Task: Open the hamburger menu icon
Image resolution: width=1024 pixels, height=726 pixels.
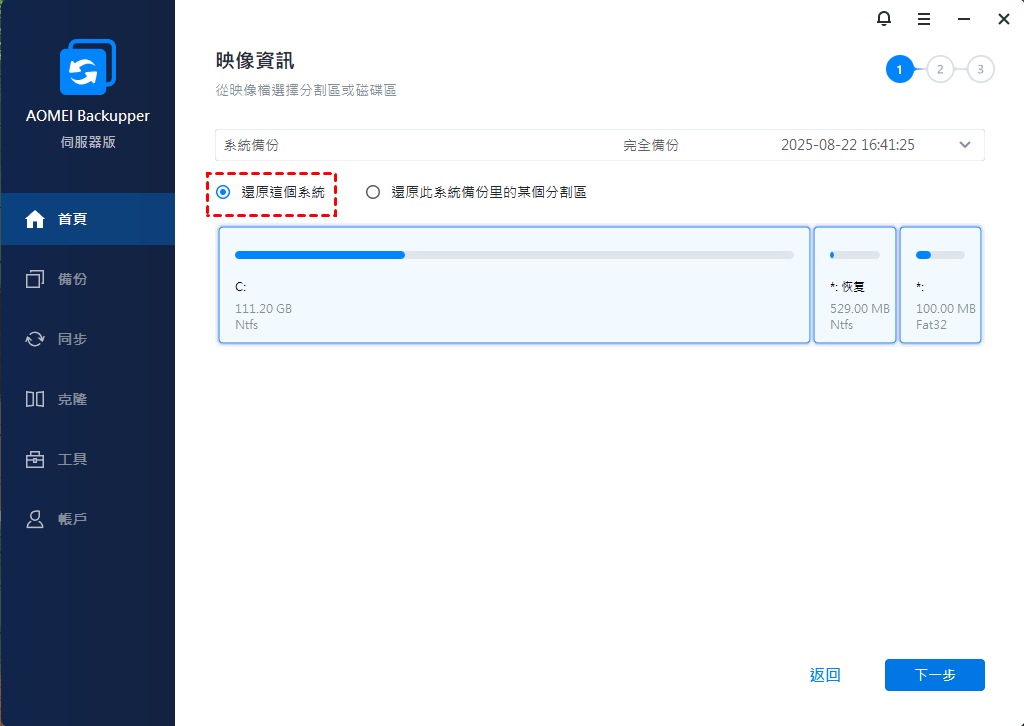Action: tap(923, 19)
